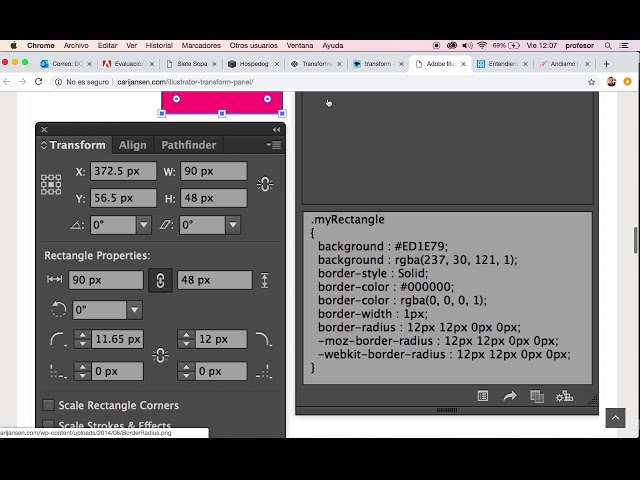Click the volume icon in menu bar
The width and height of the screenshot is (640, 480).
[467, 45]
